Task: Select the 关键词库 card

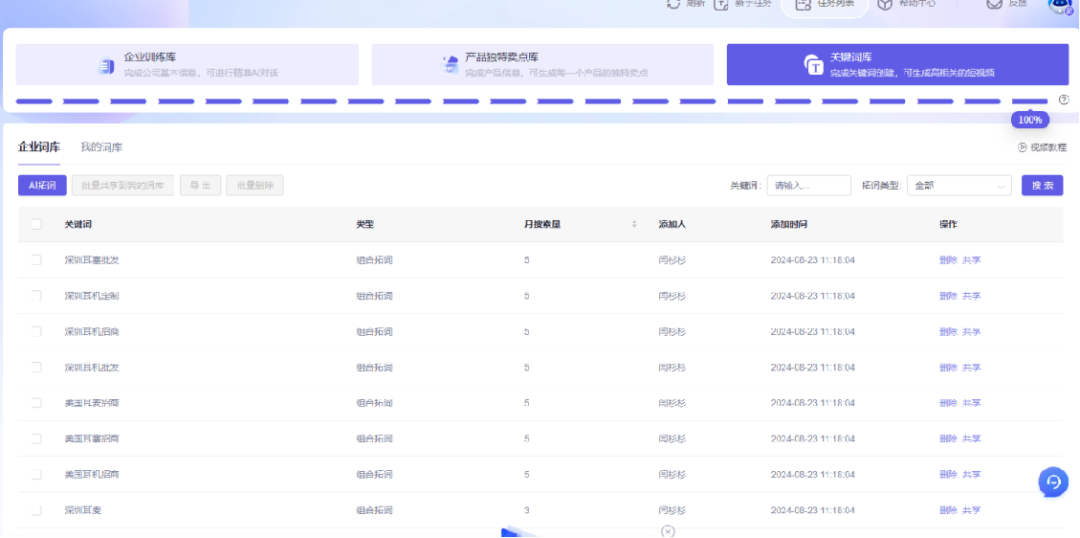Action: pos(897,65)
